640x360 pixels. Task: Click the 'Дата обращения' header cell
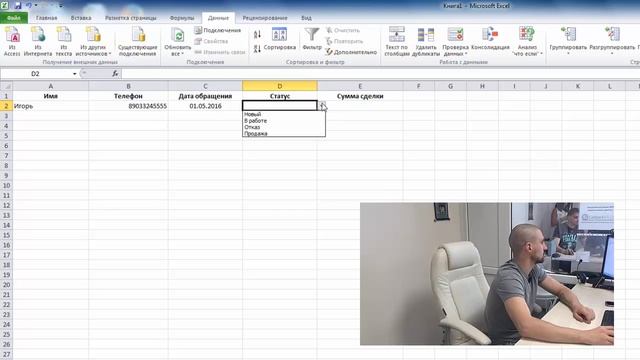tap(205, 96)
